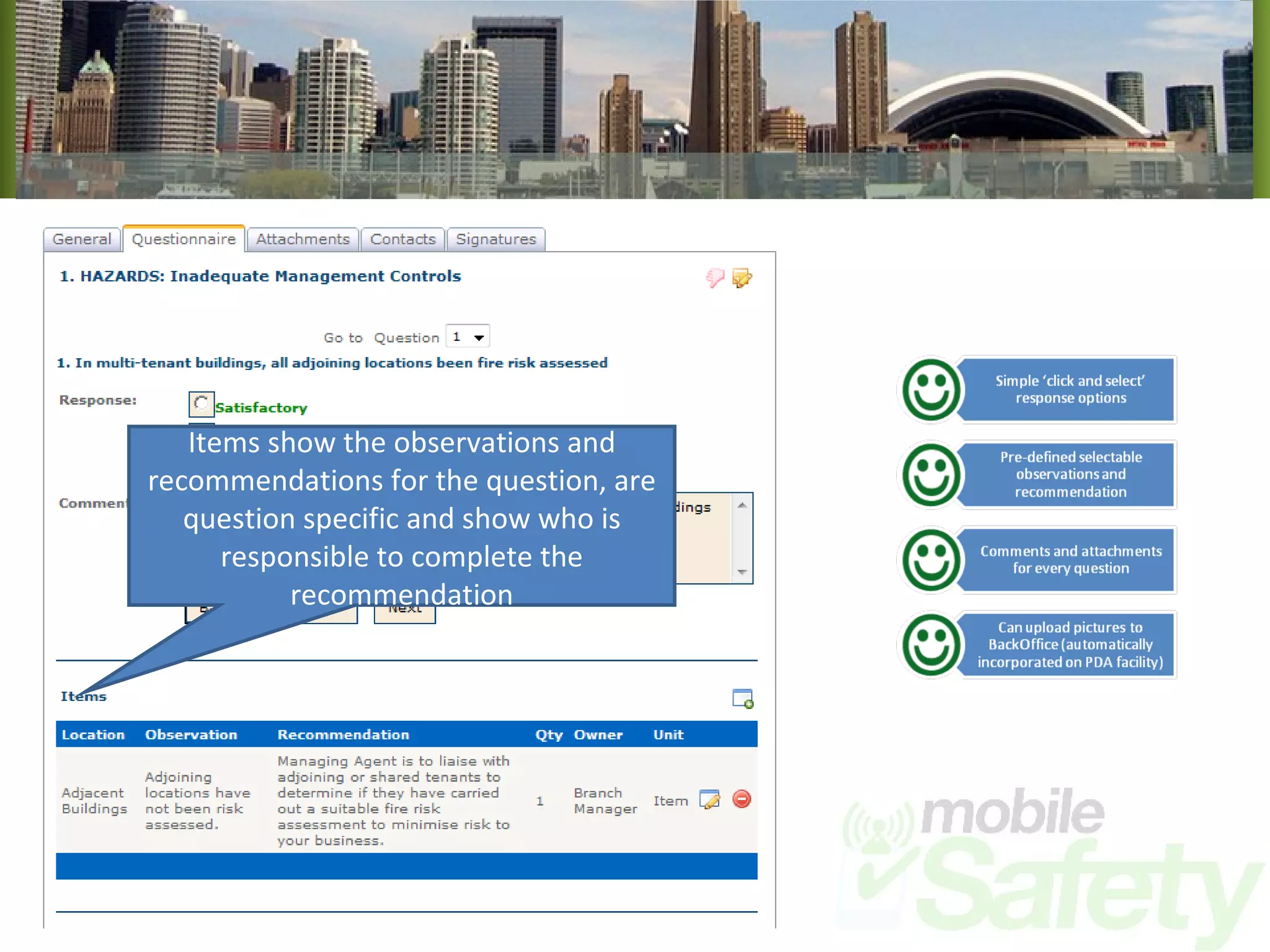Click the Recommendation column header
The image size is (1270, 952).
(x=344, y=734)
